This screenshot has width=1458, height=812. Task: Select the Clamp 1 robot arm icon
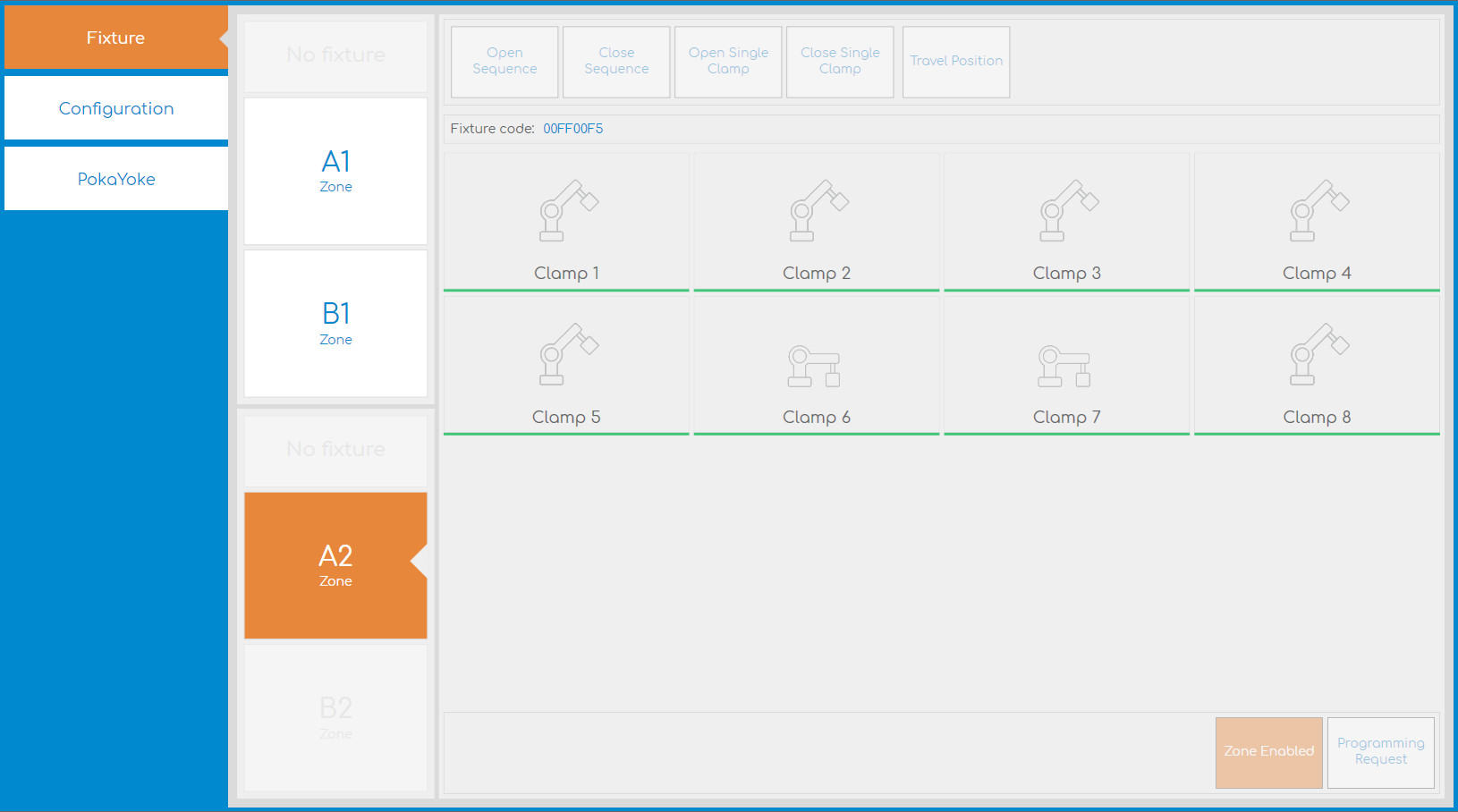coord(567,211)
